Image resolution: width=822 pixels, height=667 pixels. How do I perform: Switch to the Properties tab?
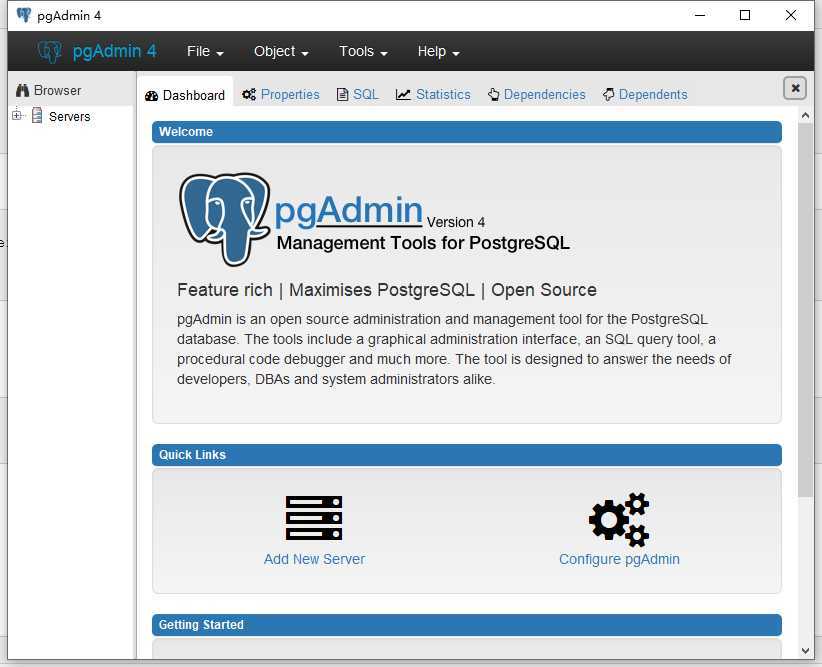coord(280,94)
